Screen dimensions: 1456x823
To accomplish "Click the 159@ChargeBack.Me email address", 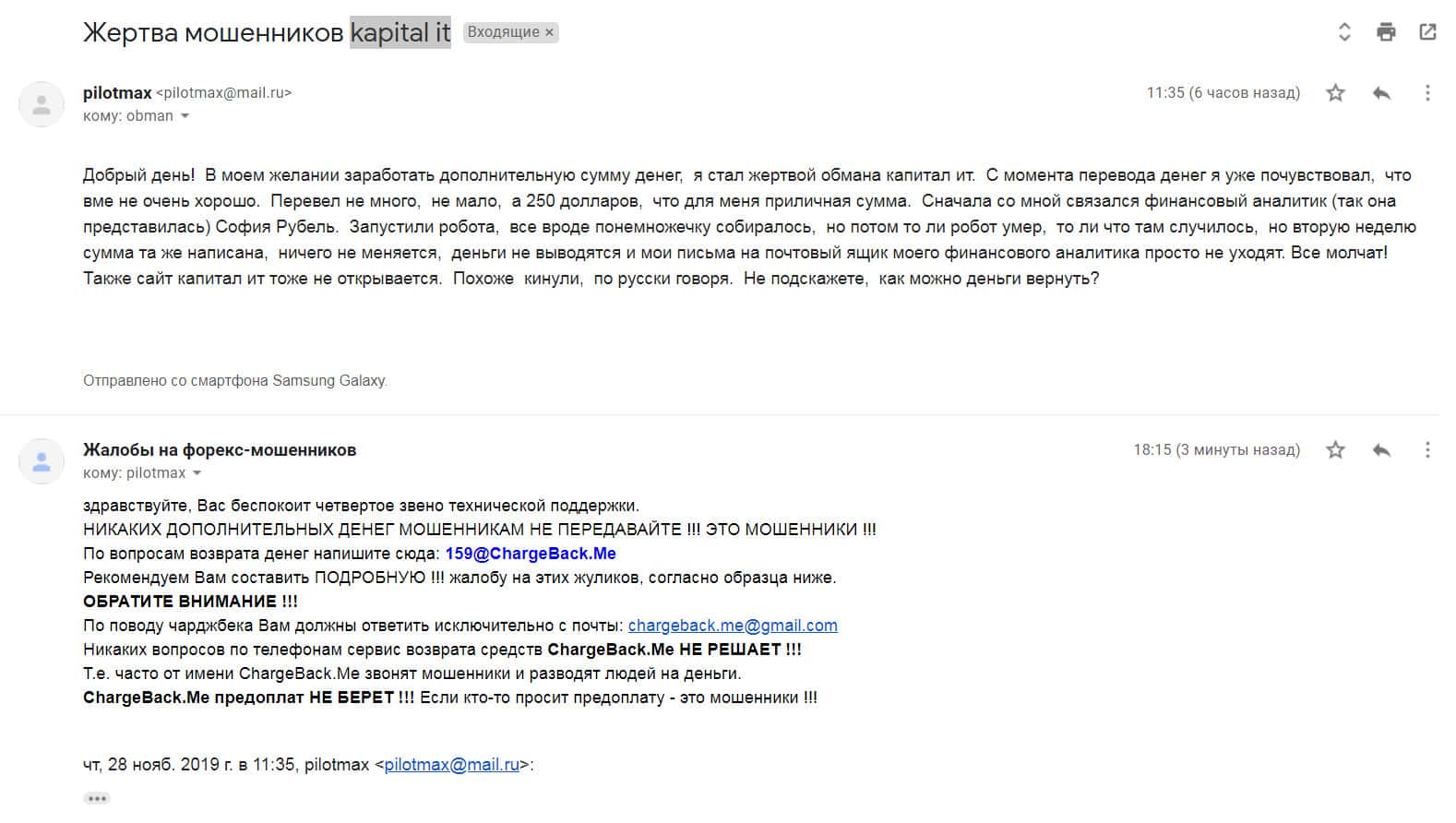I will tap(531, 554).
